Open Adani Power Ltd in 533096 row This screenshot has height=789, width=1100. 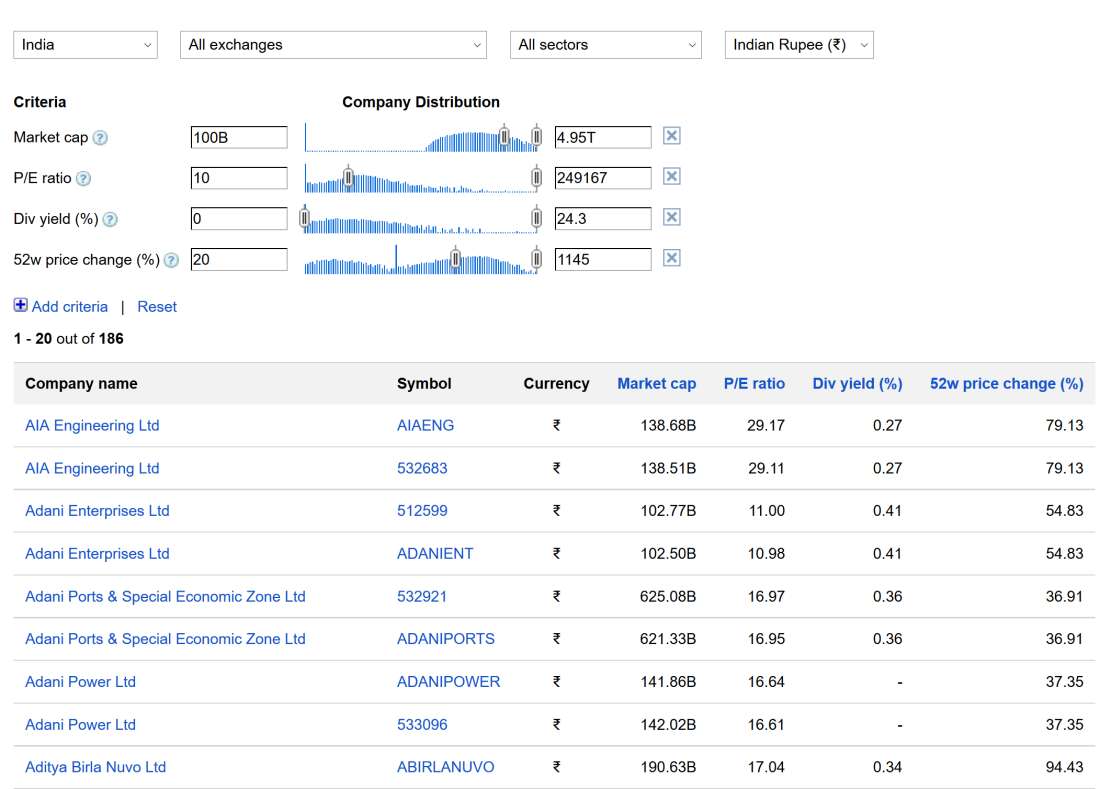coord(81,725)
